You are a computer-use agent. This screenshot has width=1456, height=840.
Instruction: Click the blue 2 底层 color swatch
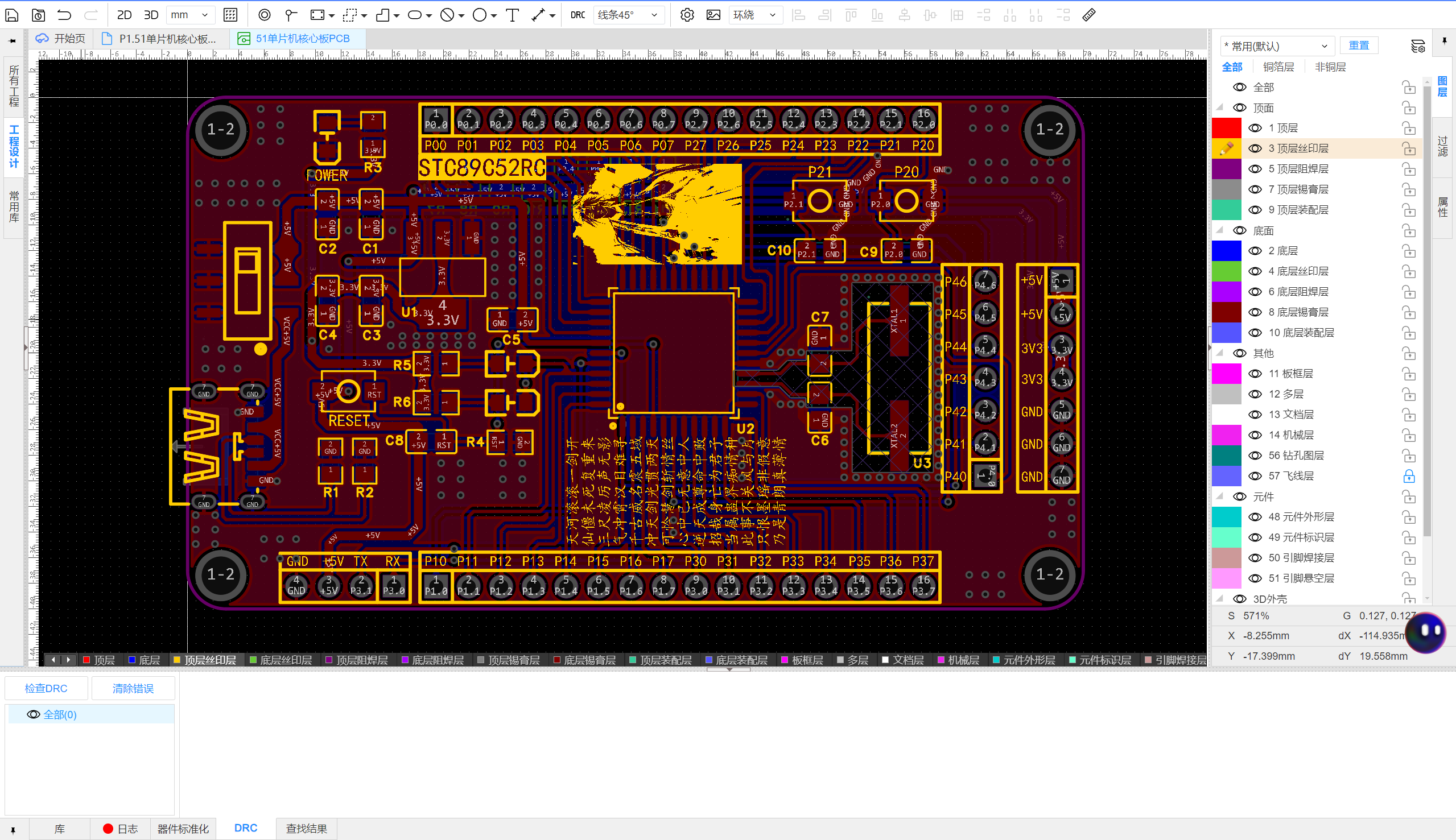point(1226,251)
